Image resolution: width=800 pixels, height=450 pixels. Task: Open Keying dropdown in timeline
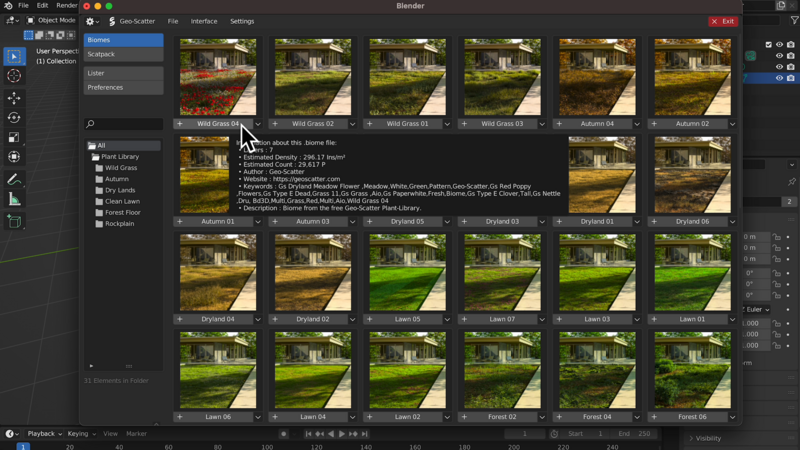(x=81, y=434)
